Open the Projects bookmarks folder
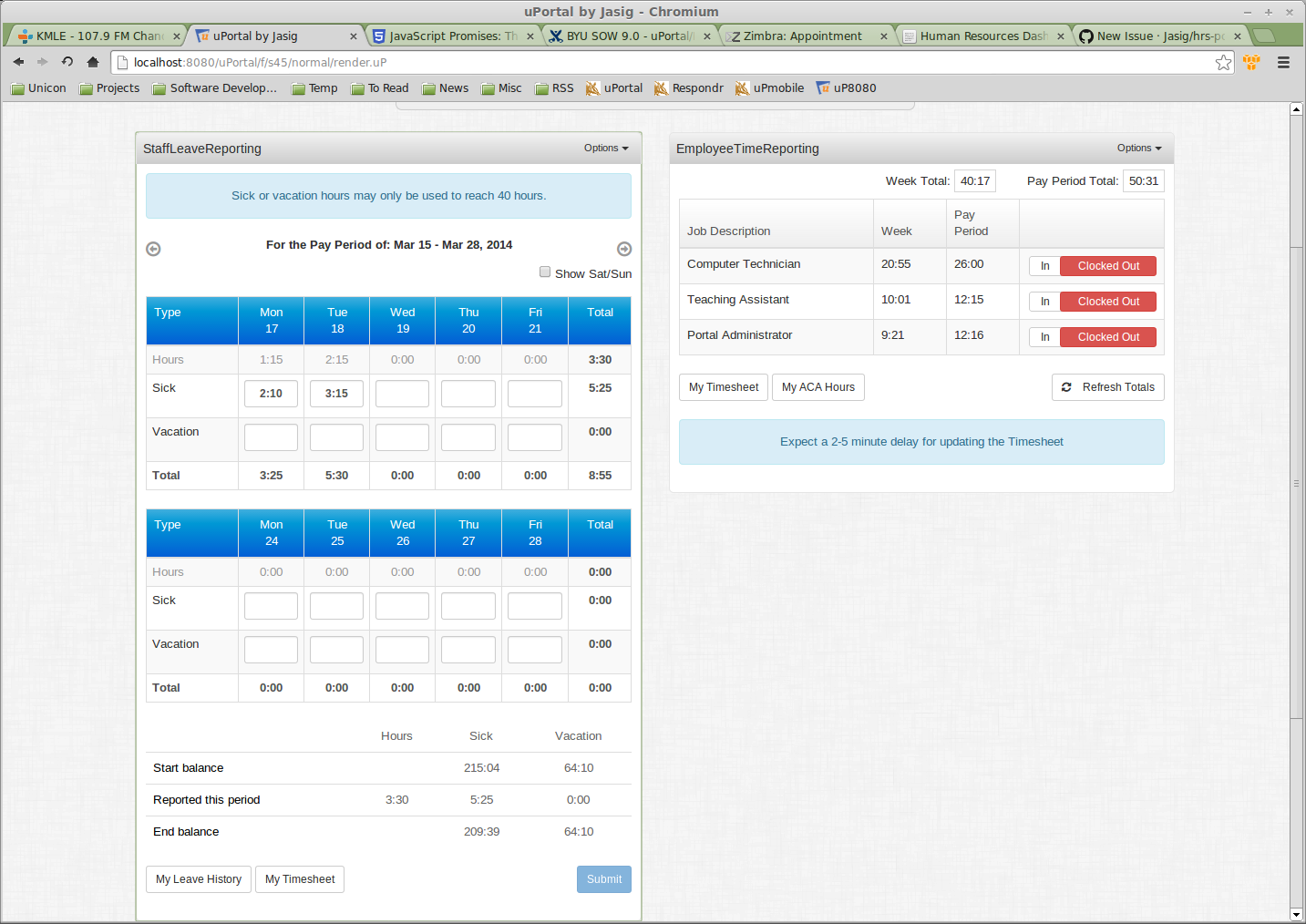 coord(109,88)
